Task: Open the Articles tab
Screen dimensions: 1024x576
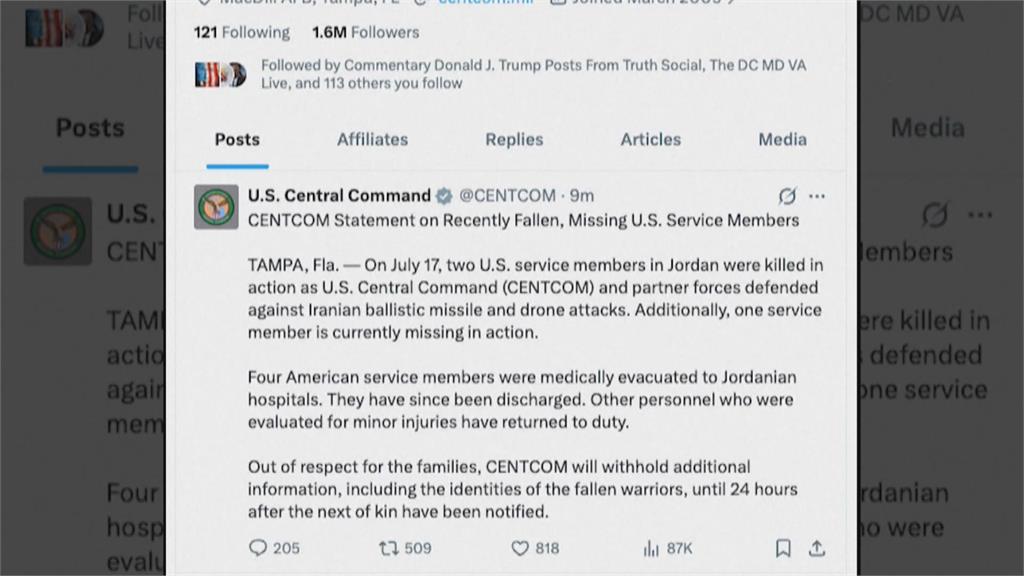Action: coord(650,140)
